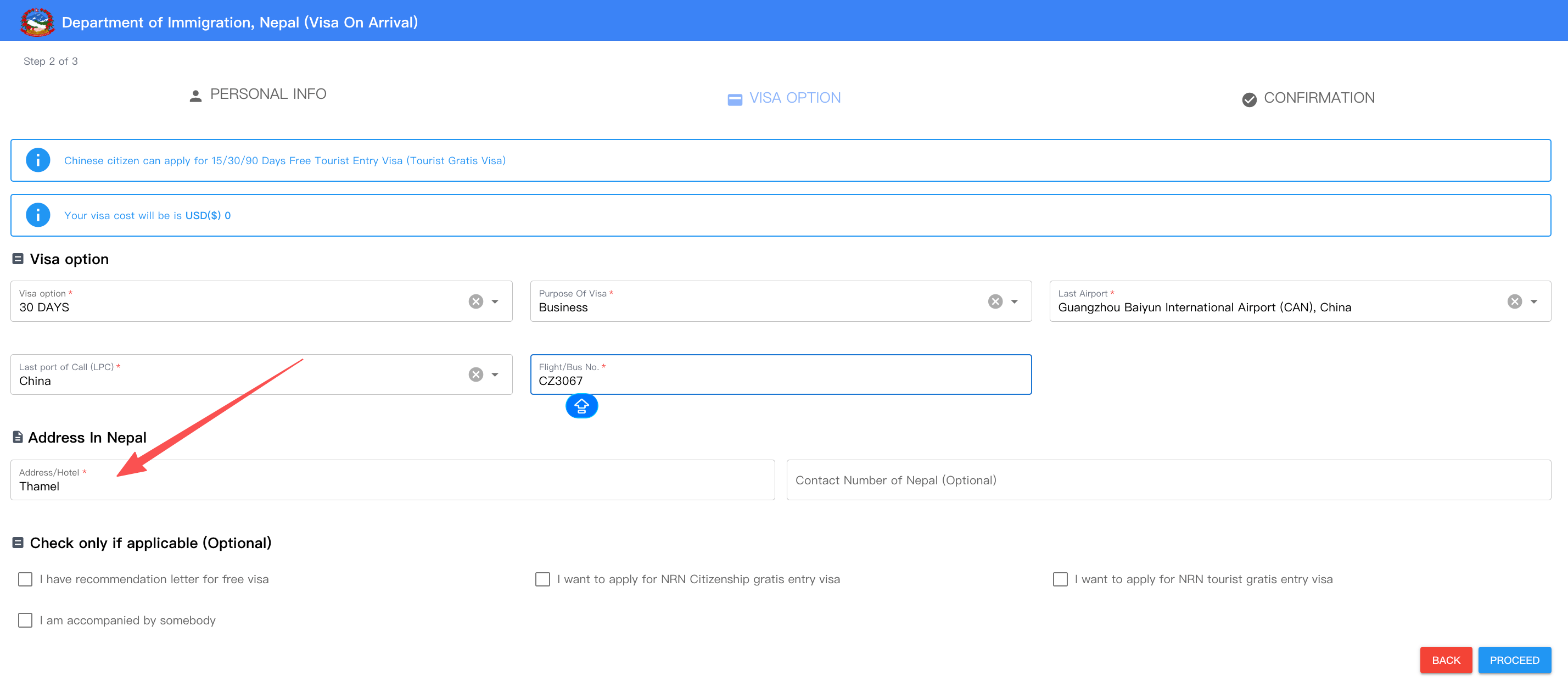Open the Visa option dropdown arrow

(x=495, y=301)
